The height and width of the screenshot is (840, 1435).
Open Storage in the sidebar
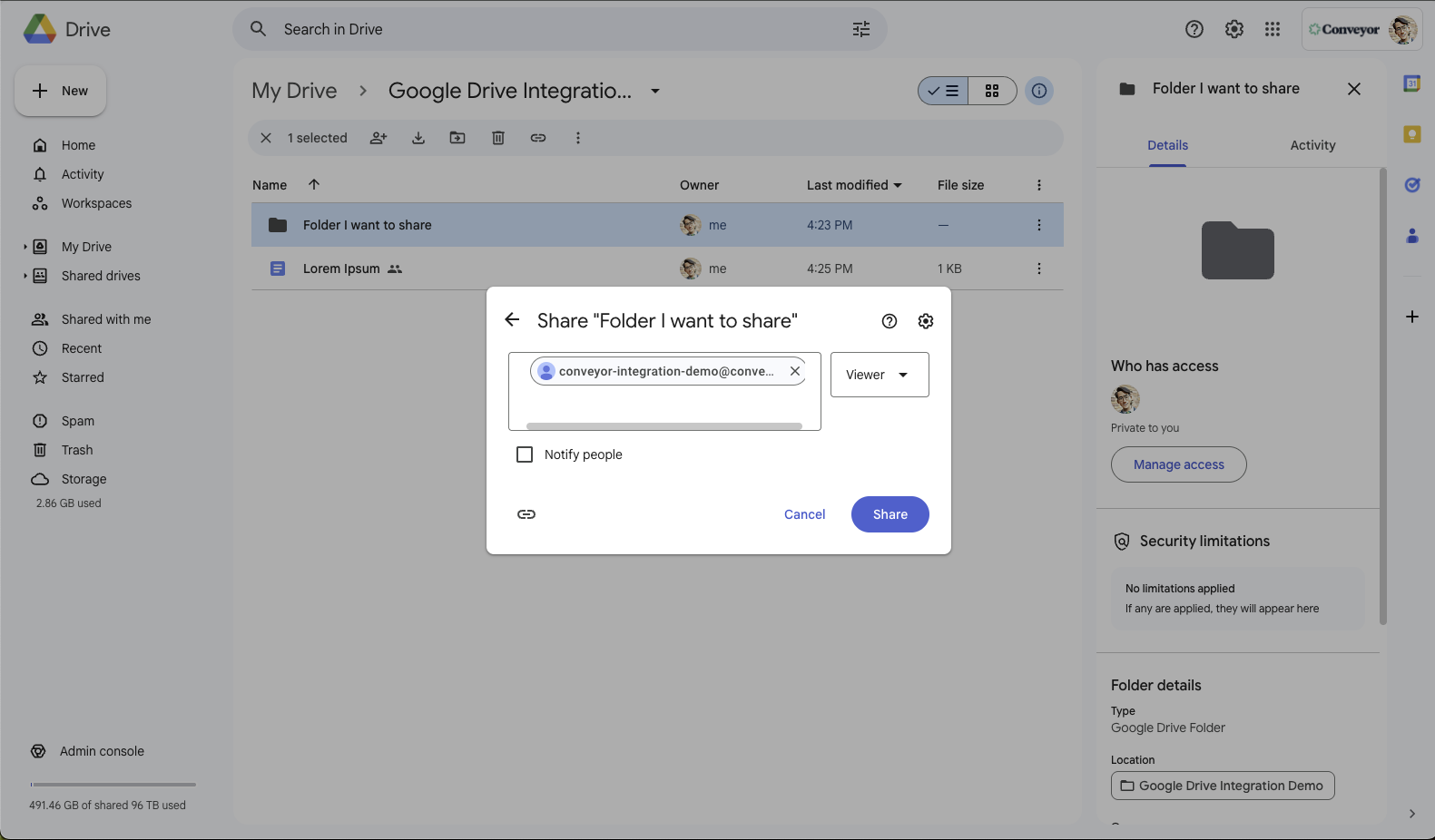pos(84,479)
